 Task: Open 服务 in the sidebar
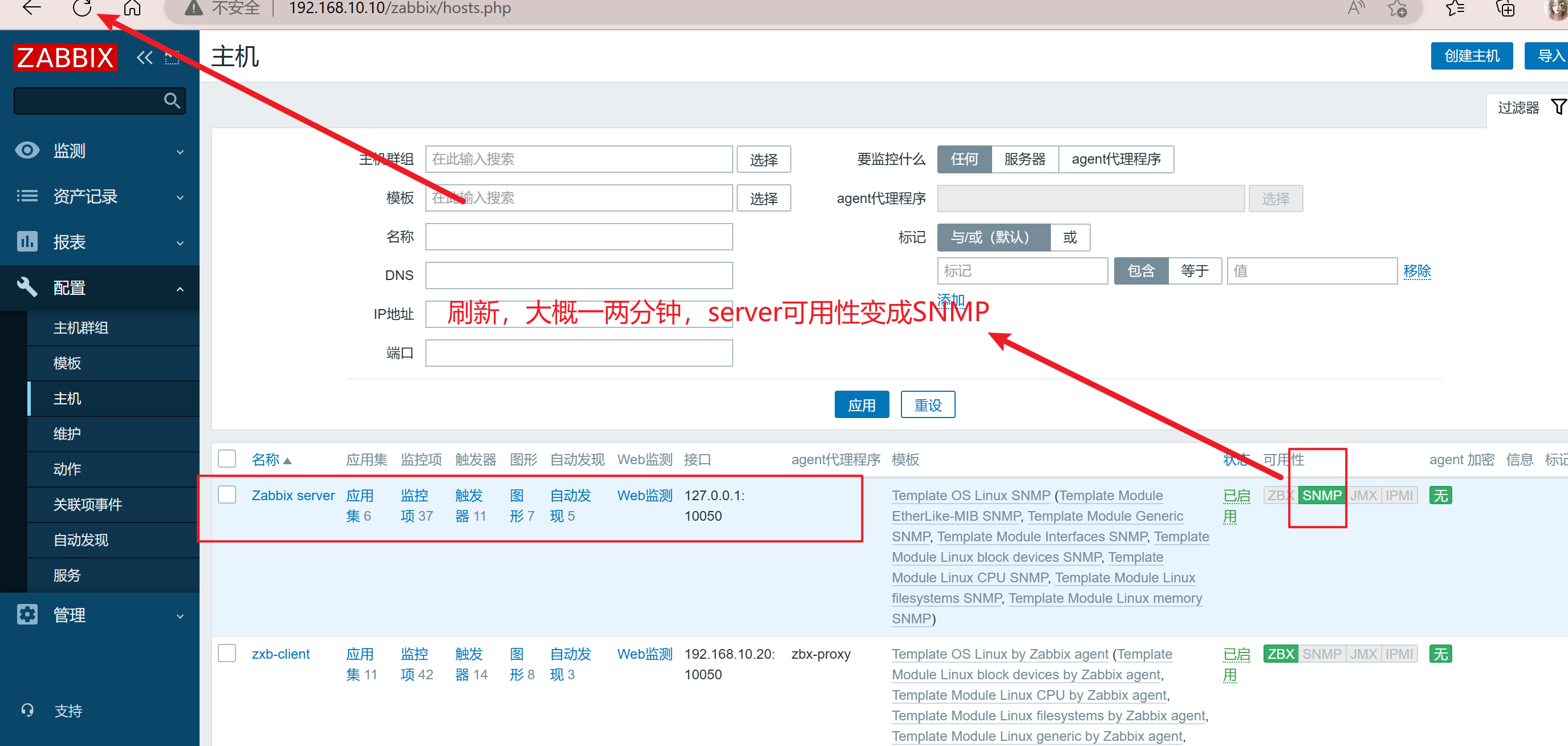point(113,575)
